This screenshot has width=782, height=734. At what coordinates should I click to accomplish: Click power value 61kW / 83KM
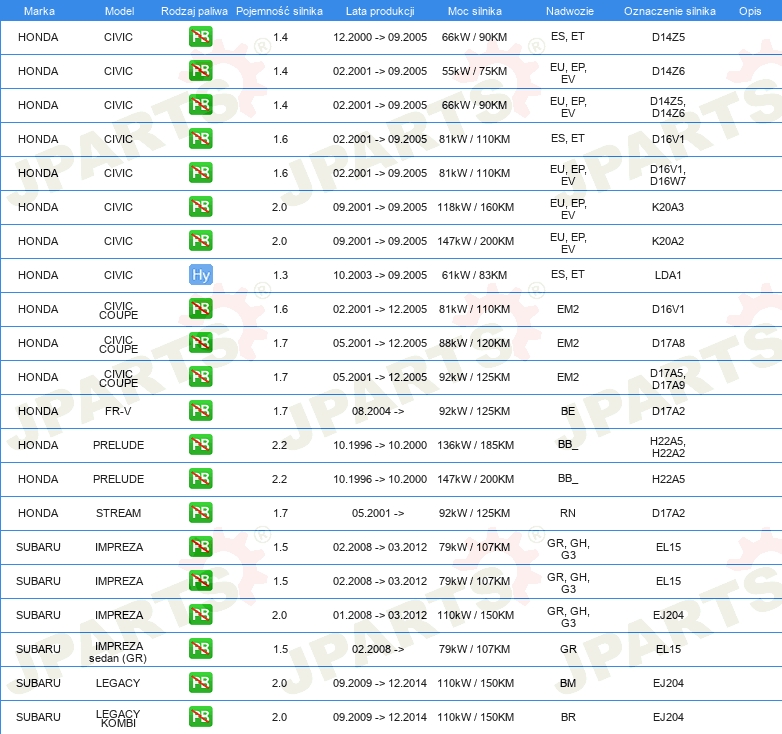coord(474,275)
